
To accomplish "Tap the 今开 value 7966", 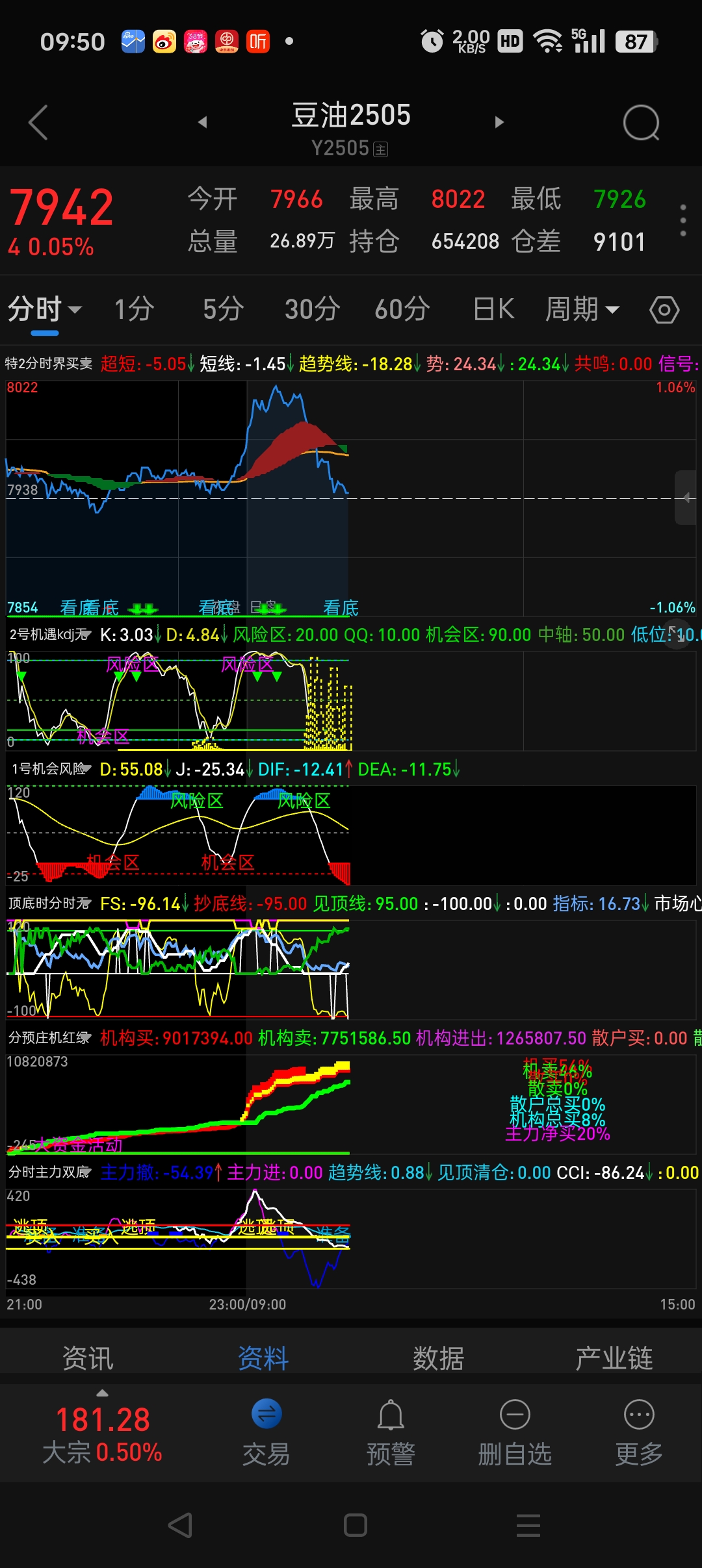I will (x=296, y=199).
